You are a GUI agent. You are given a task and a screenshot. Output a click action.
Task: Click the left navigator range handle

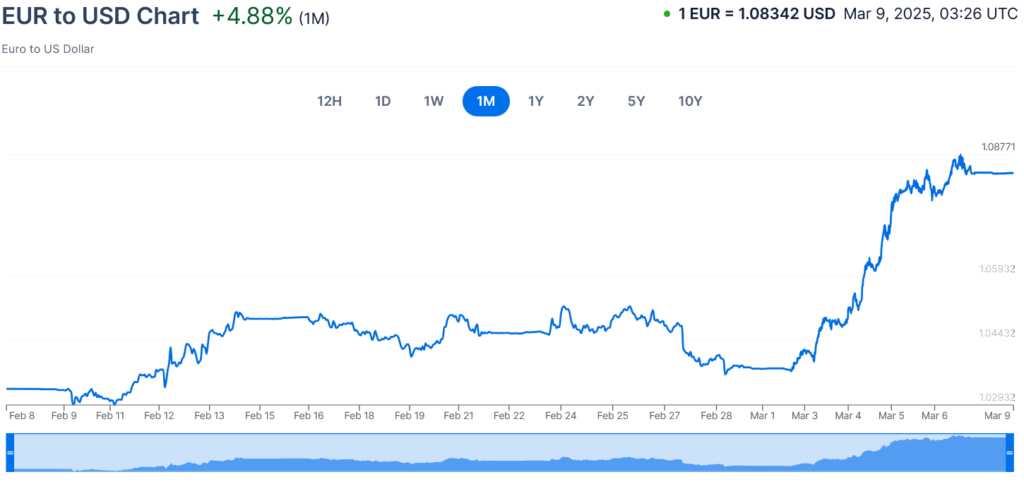(x=10, y=452)
